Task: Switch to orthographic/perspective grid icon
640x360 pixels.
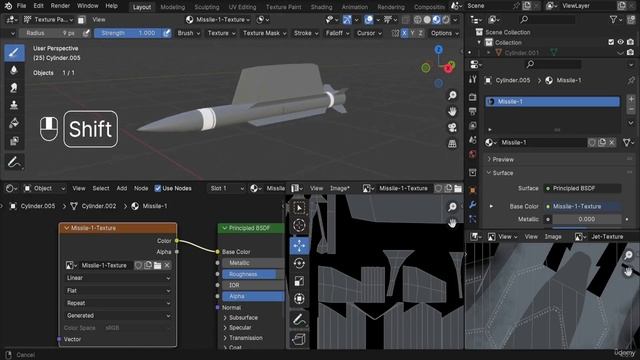Action: tap(452, 144)
